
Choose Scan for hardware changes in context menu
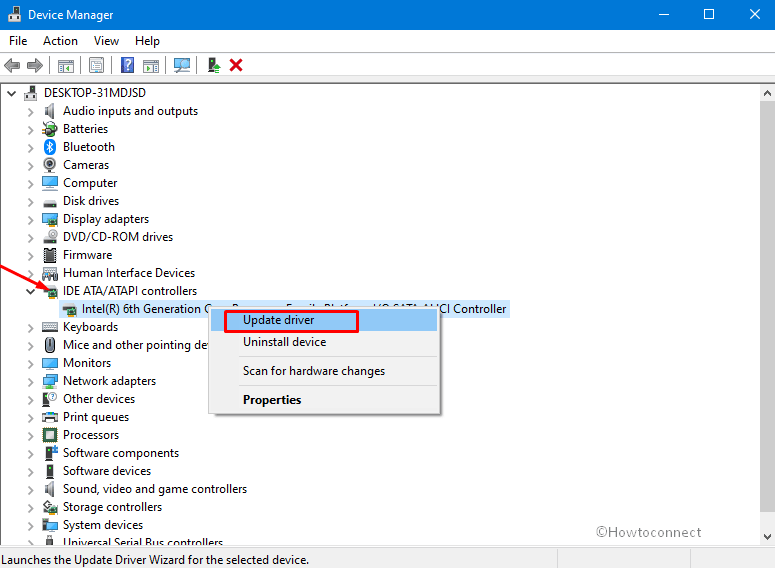tap(324, 371)
